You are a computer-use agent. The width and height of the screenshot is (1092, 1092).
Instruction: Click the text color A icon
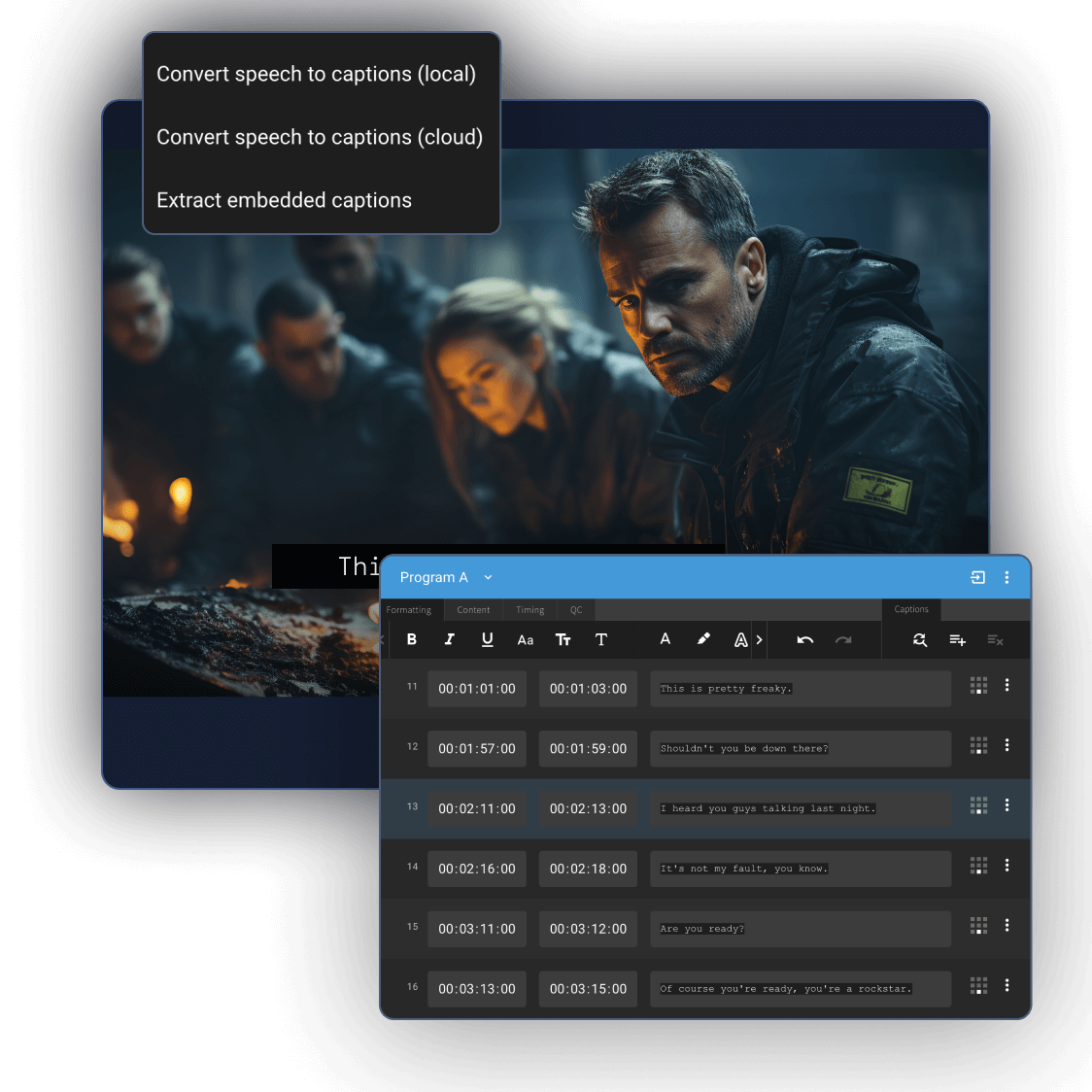pos(665,639)
